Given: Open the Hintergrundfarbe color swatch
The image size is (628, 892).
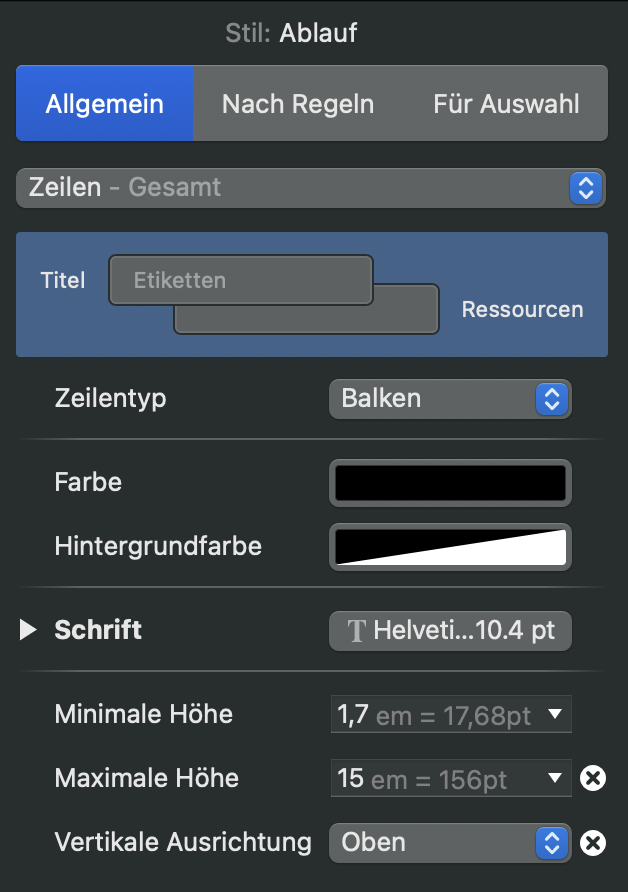Looking at the screenshot, I should click(450, 547).
